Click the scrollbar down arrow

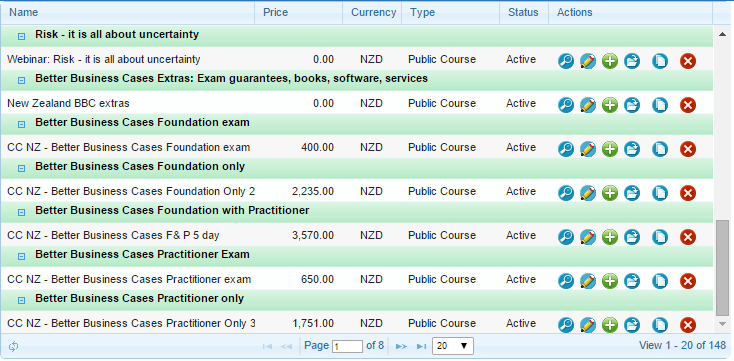723,324
